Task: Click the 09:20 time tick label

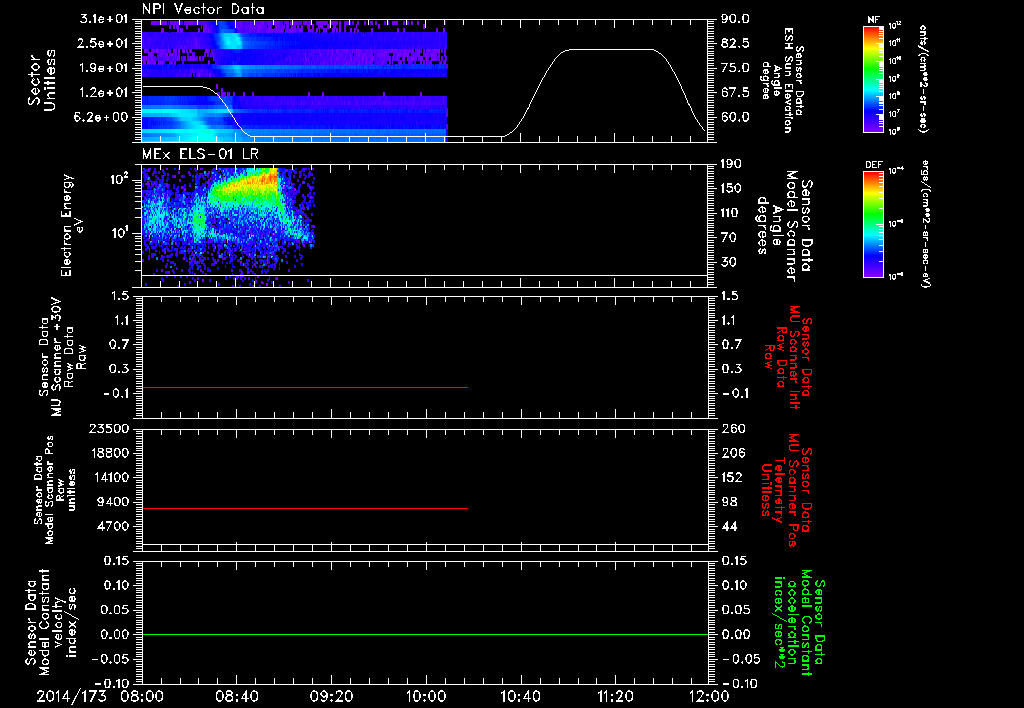Action: coord(331,696)
